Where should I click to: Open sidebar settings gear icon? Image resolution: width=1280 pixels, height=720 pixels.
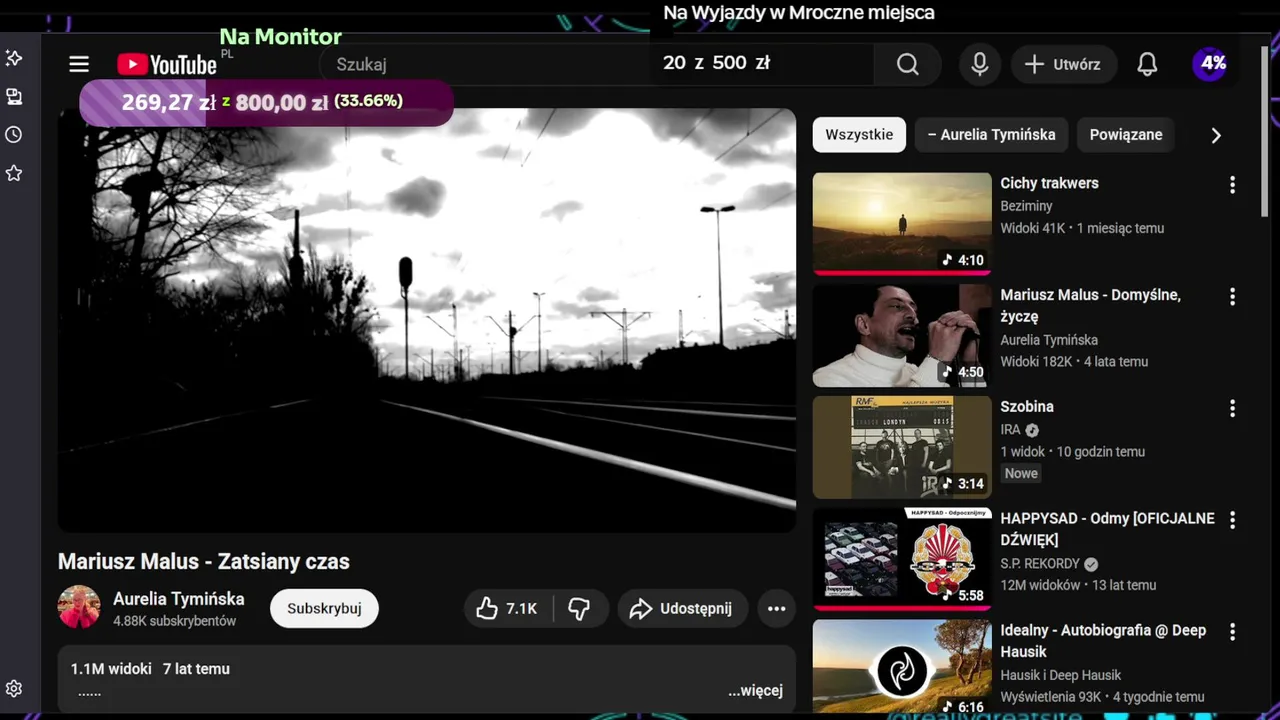(x=14, y=689)
